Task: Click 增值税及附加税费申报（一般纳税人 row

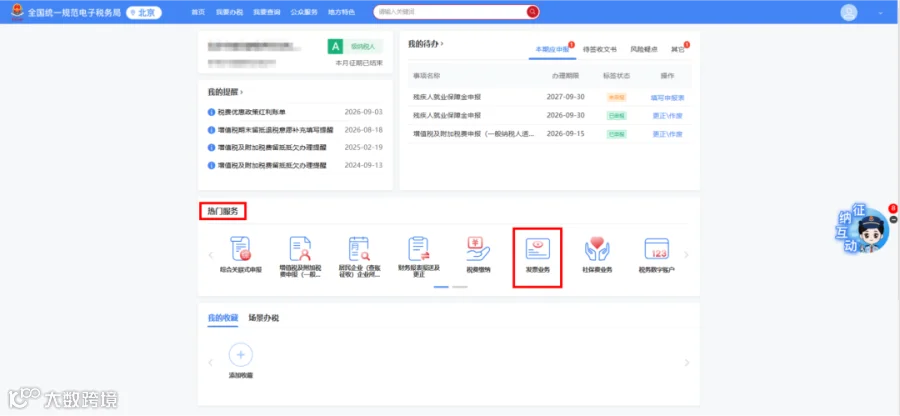Action: tap(474, 134)
